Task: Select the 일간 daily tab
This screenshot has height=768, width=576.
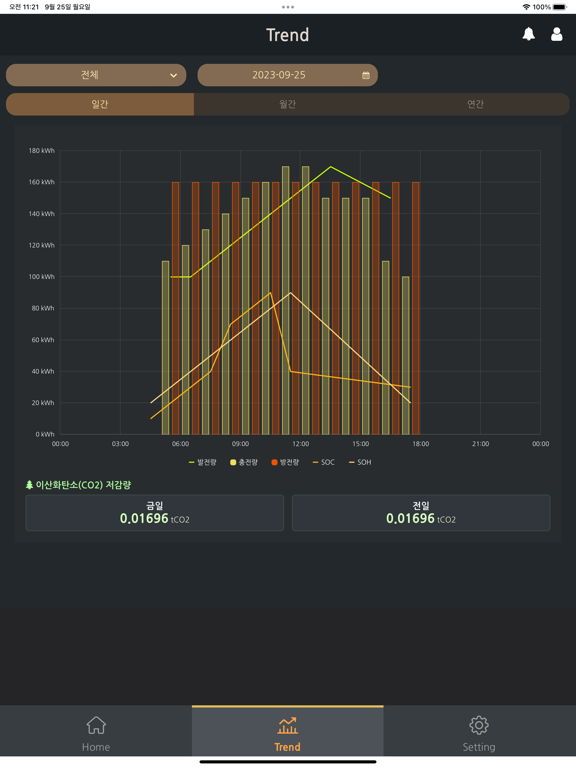Action: 100,104
